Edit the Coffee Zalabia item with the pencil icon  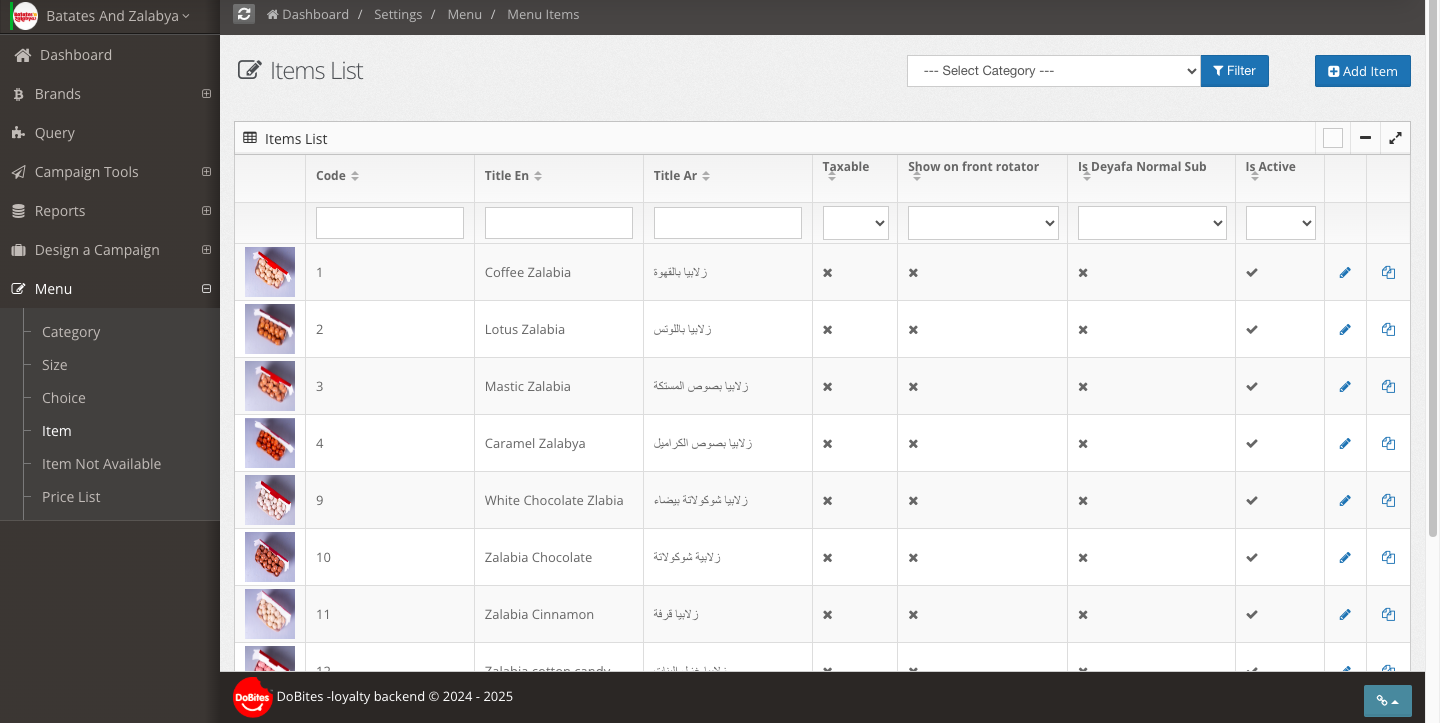point(1345,272)
